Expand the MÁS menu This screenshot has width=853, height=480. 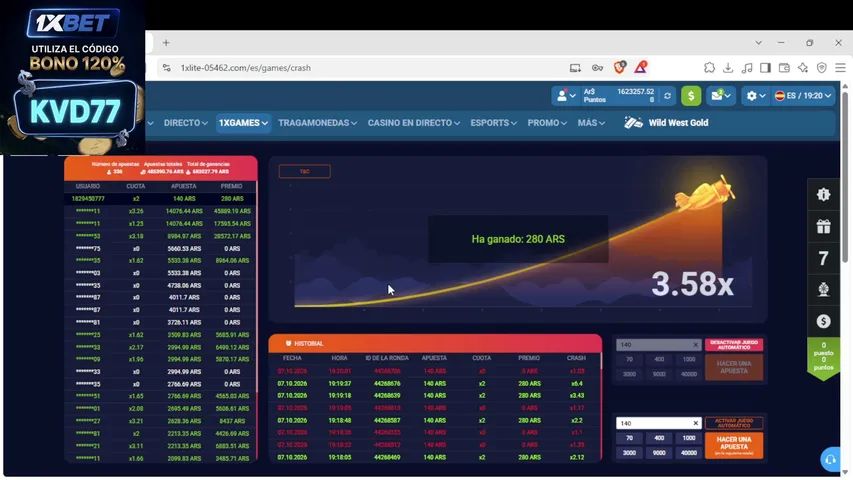[x=591, y=123]
